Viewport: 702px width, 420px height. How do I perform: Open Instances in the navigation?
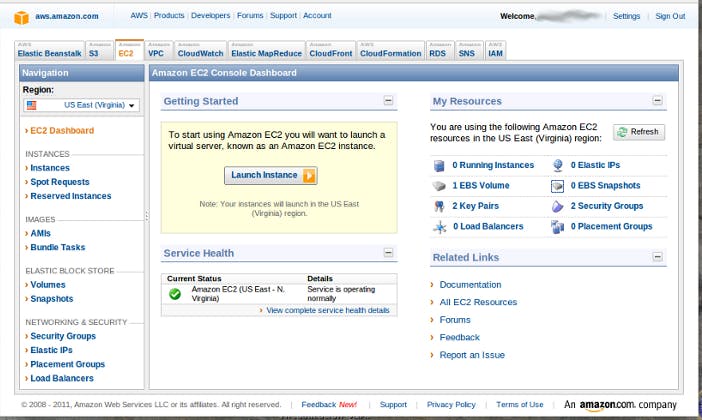click(x=50, y=168)
